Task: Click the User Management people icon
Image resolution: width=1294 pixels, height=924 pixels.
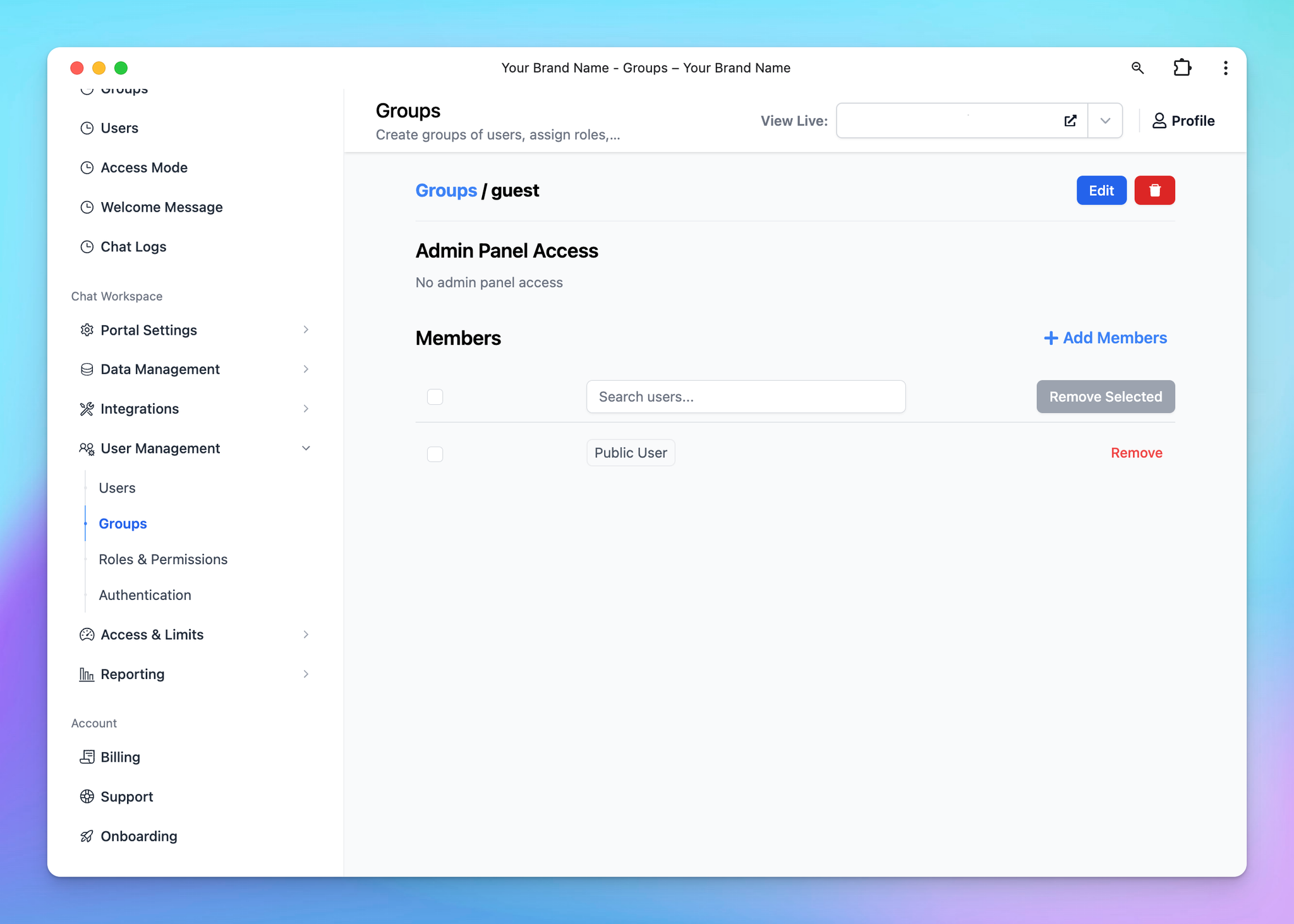Action: pyautogui.click(x=87, y=448)
